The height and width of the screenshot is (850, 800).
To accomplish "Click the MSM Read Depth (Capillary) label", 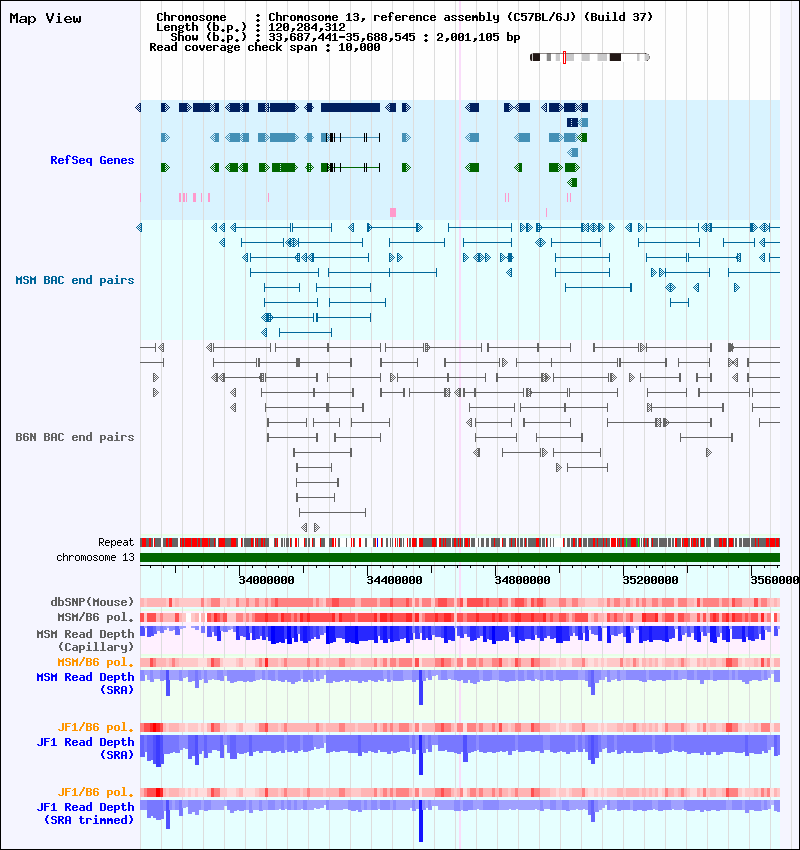I will click(x=85, y=640).
